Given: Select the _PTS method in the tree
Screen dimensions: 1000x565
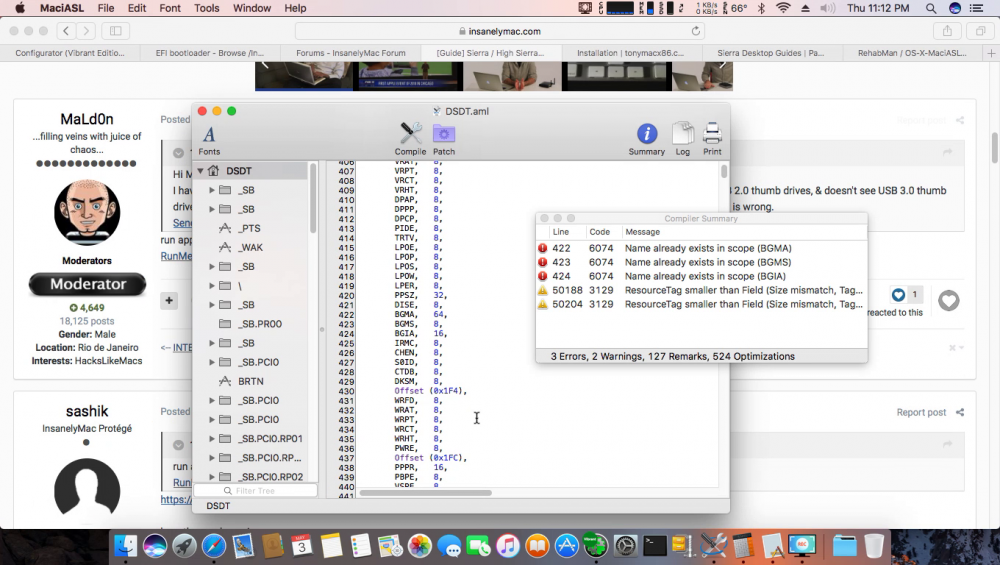Looking at the screenshot, I should 250,228.
